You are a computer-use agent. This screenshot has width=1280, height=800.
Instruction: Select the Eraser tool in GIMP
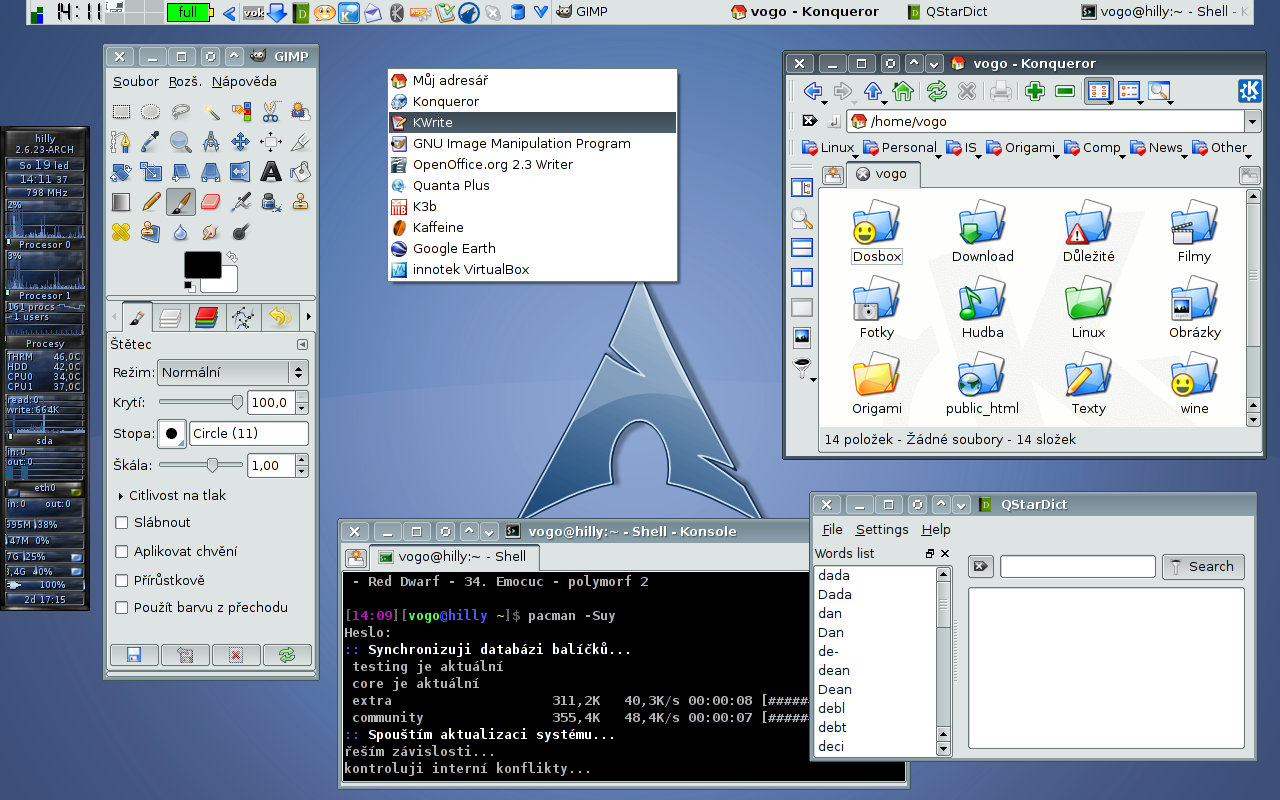210,202
